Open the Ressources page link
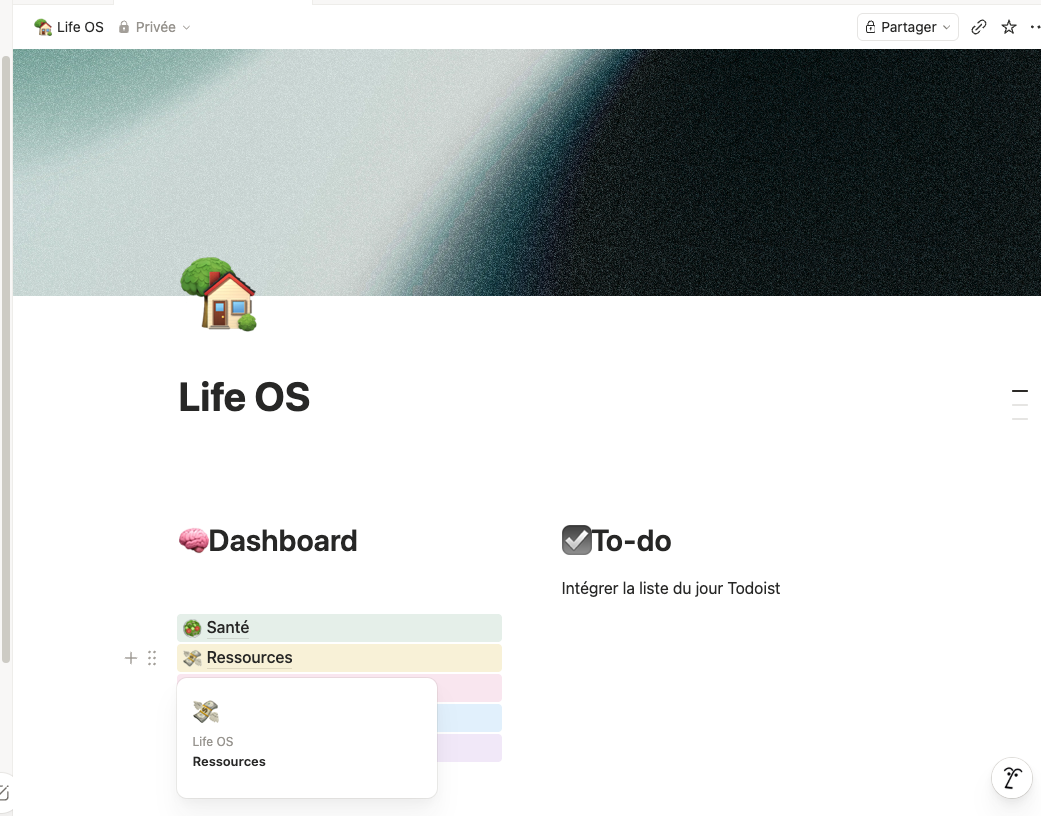 (x=250, y=657)
